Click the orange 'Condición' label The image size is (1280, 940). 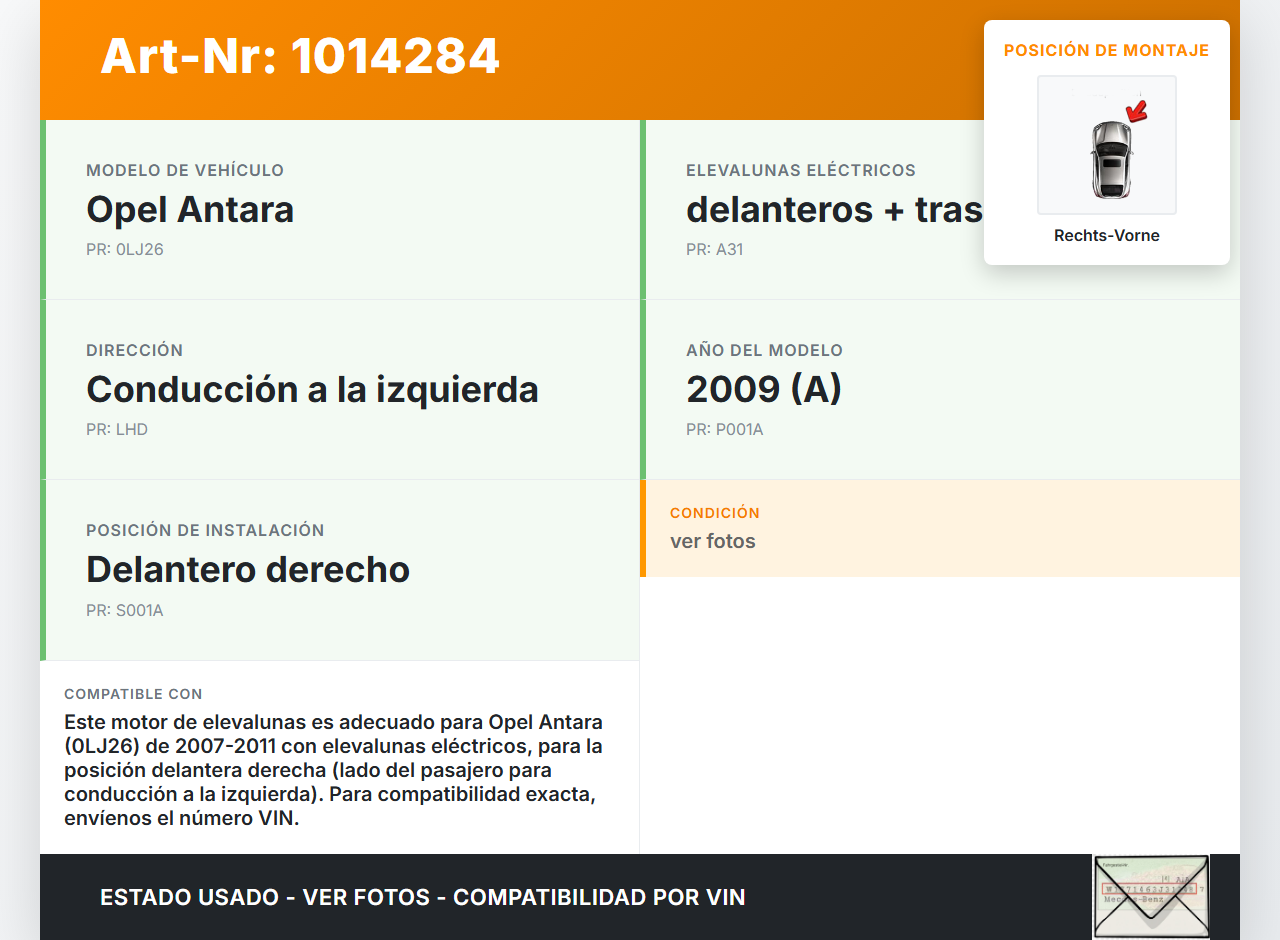click(x=714, y=513)
